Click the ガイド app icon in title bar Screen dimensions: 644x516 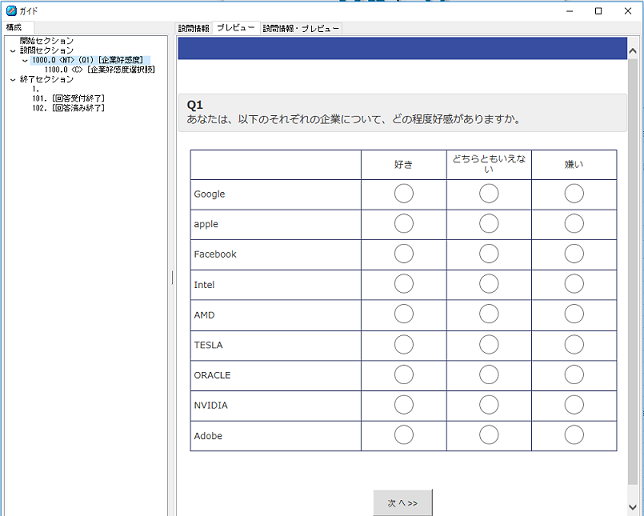coord(11,11)
